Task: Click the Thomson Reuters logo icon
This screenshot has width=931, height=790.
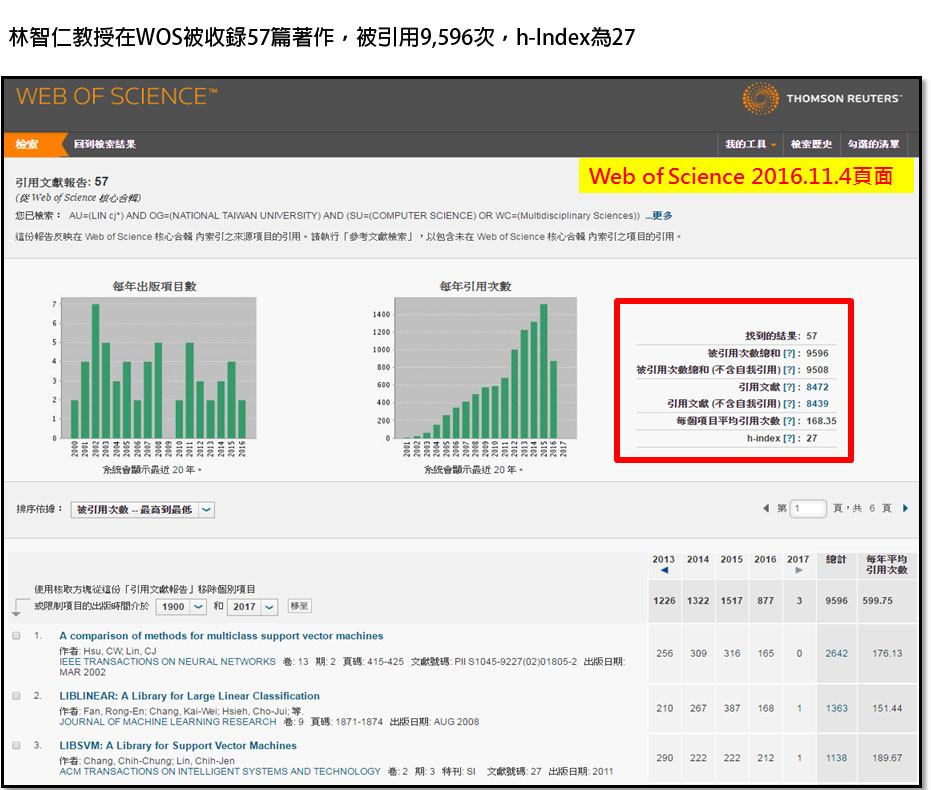Action: (x=760, y=98)
